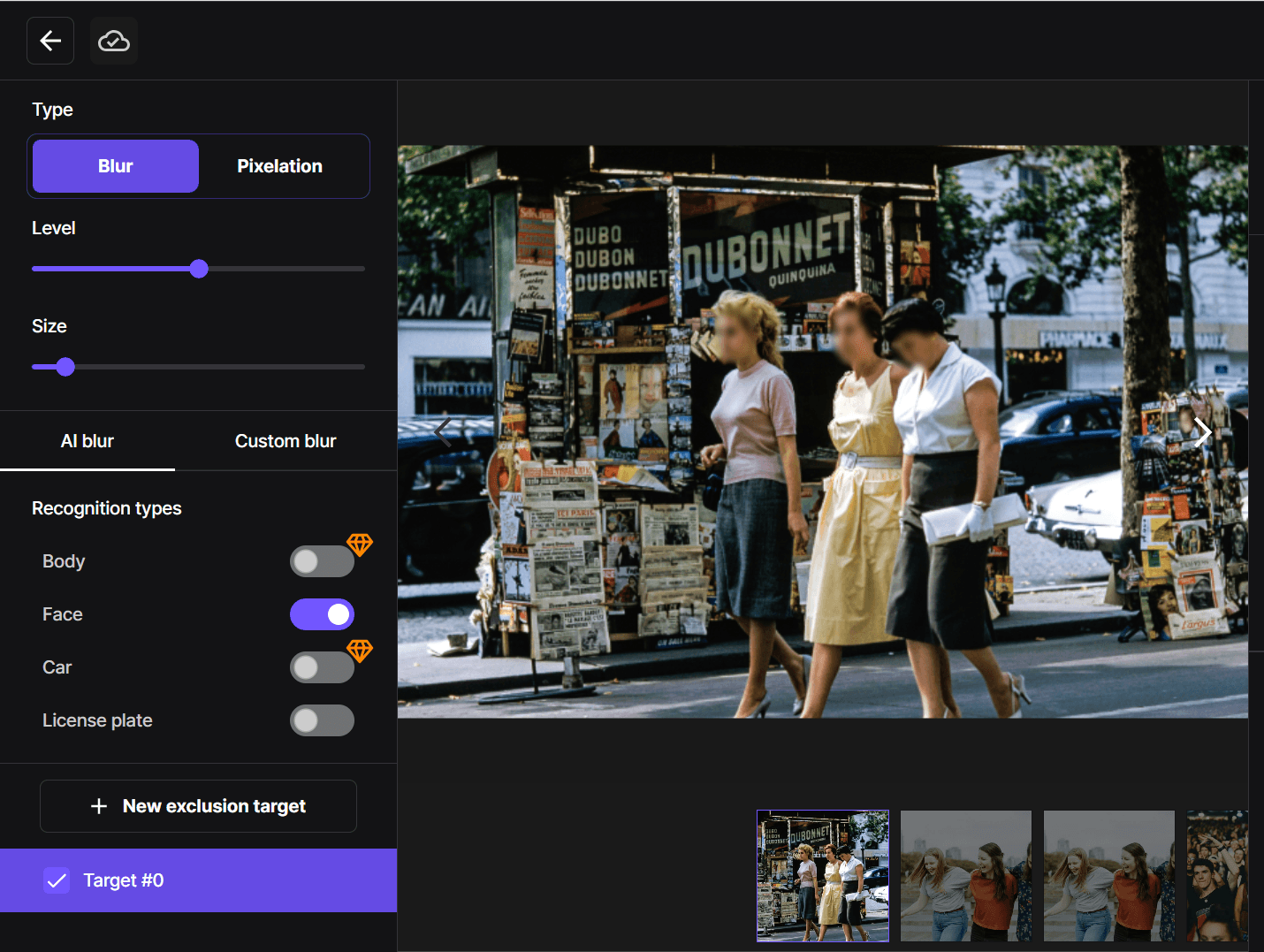This screenshot has height=952, width=1264.
Task: Click the plus icon for new exclusion target
Action: [x=99, y=806]
